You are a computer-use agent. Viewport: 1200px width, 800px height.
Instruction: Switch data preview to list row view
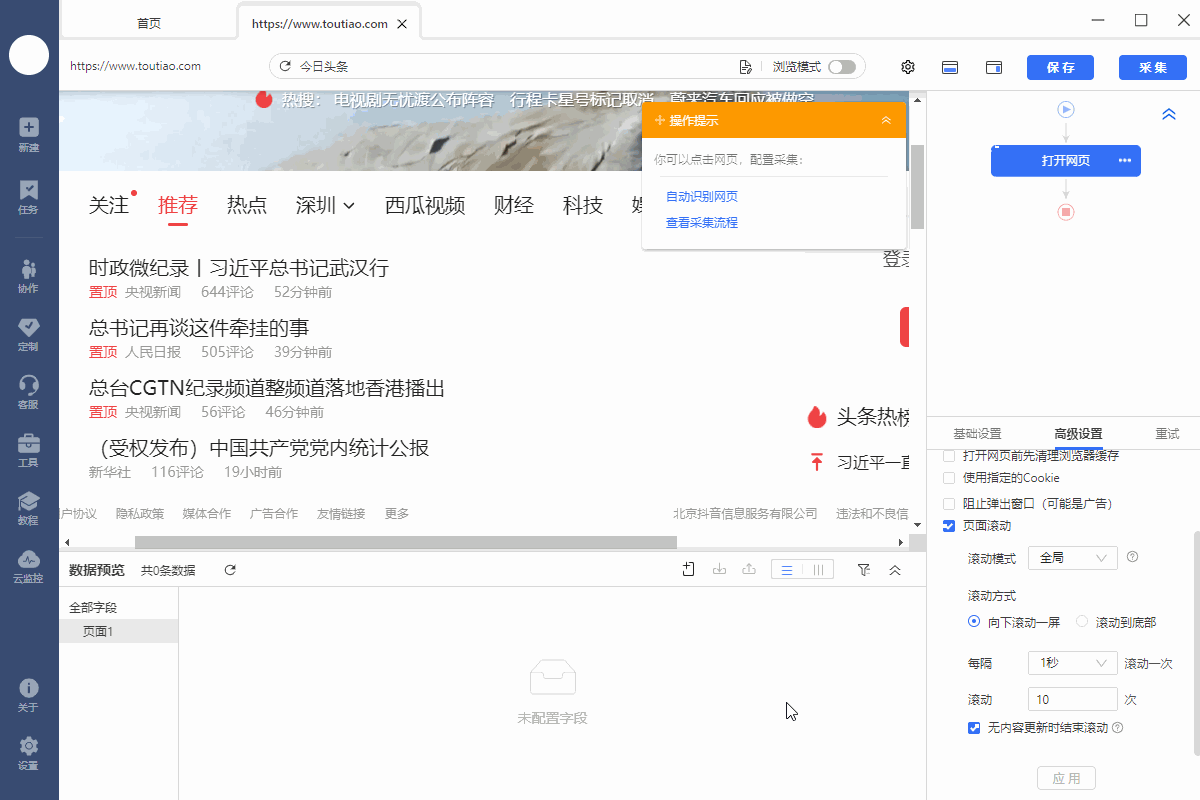click(787, 570)
